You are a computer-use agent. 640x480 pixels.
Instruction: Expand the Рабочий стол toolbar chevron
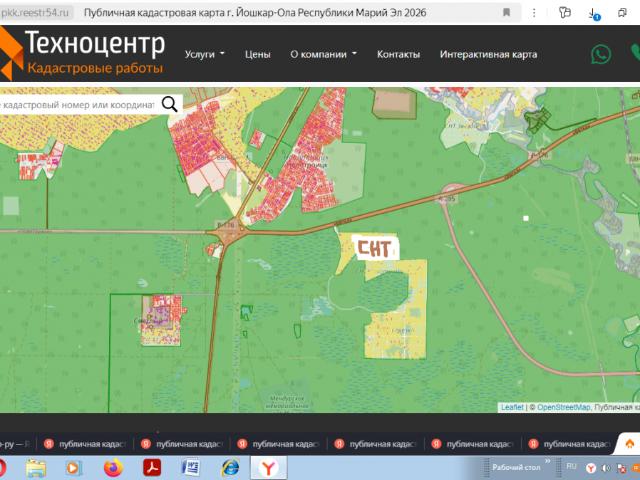547,461
